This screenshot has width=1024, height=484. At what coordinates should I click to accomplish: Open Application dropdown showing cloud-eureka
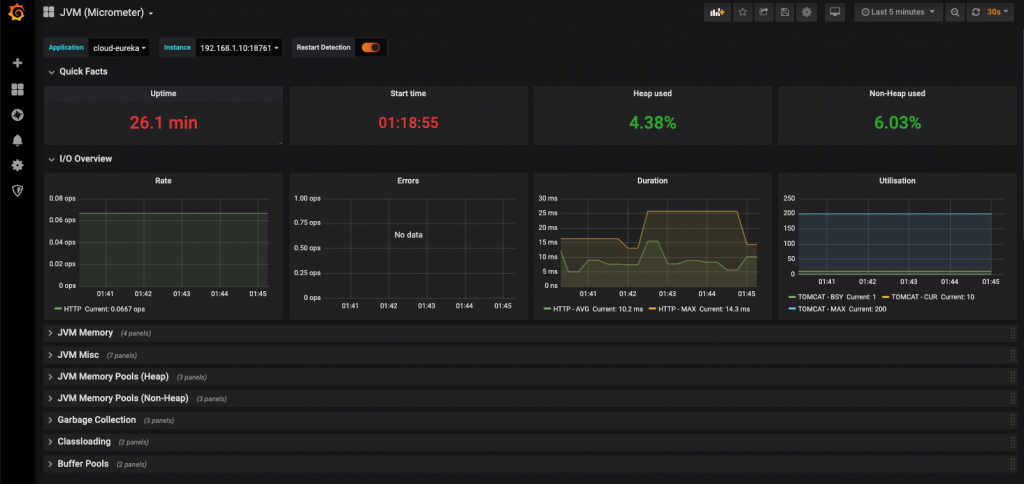[120, 48]
